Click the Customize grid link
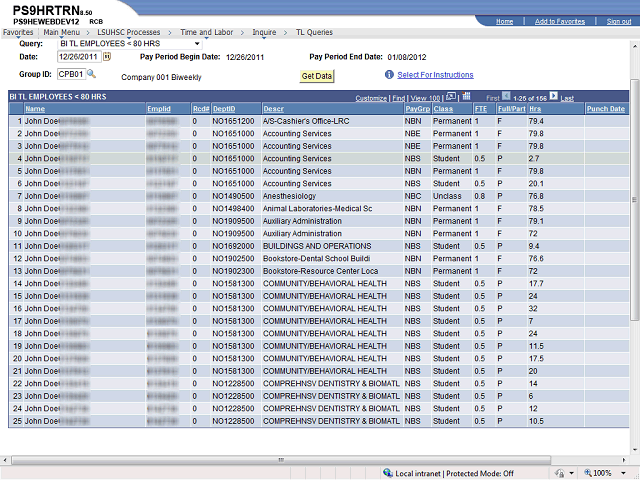The height and width of the screenshot is (480, 640). 370,98
